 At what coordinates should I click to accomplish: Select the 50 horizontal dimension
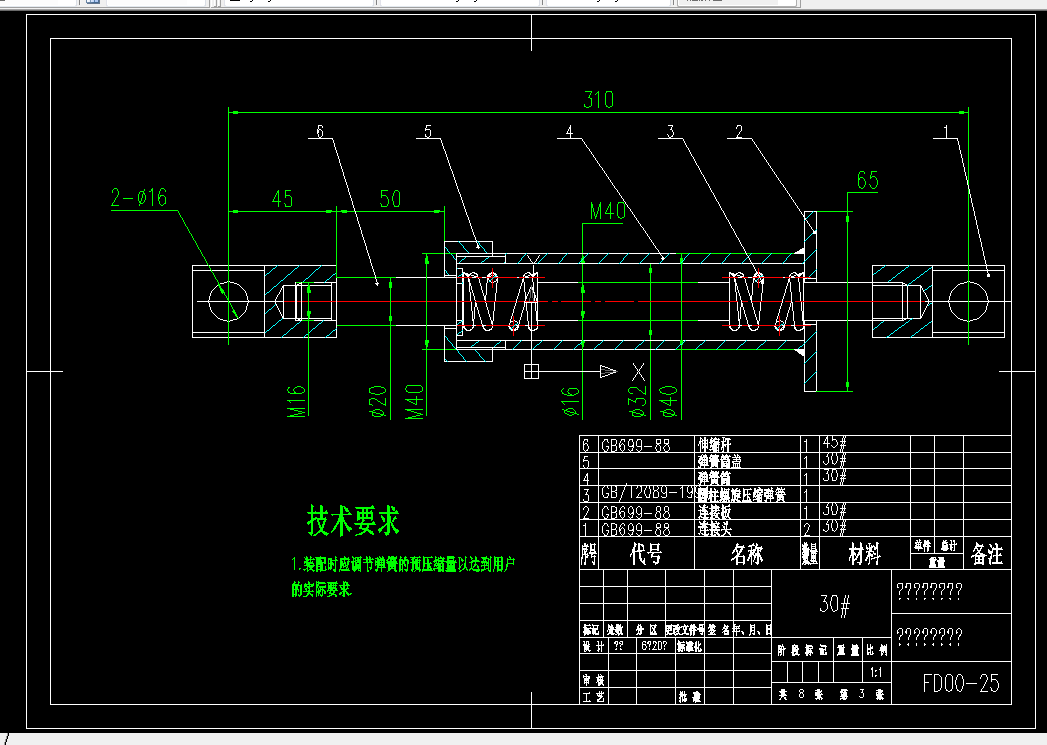pyautogui.click(x=390, y=199)
